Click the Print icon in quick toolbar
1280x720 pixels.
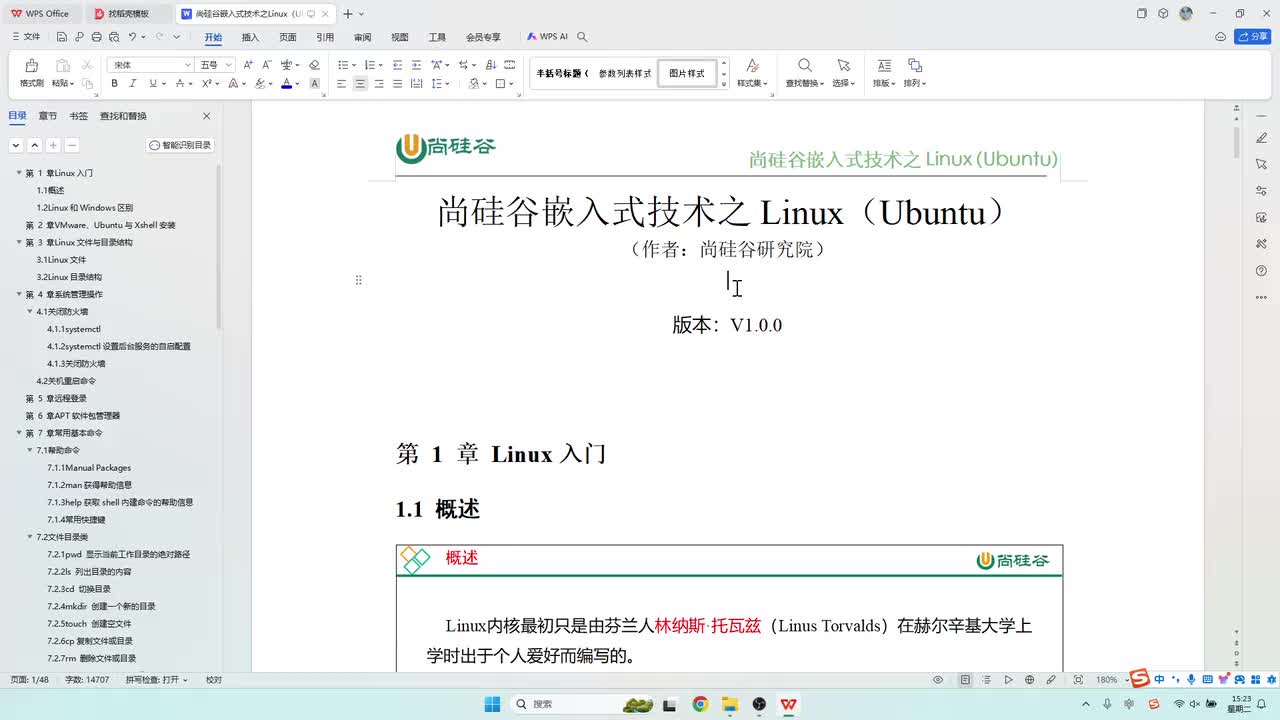[96, 37]
